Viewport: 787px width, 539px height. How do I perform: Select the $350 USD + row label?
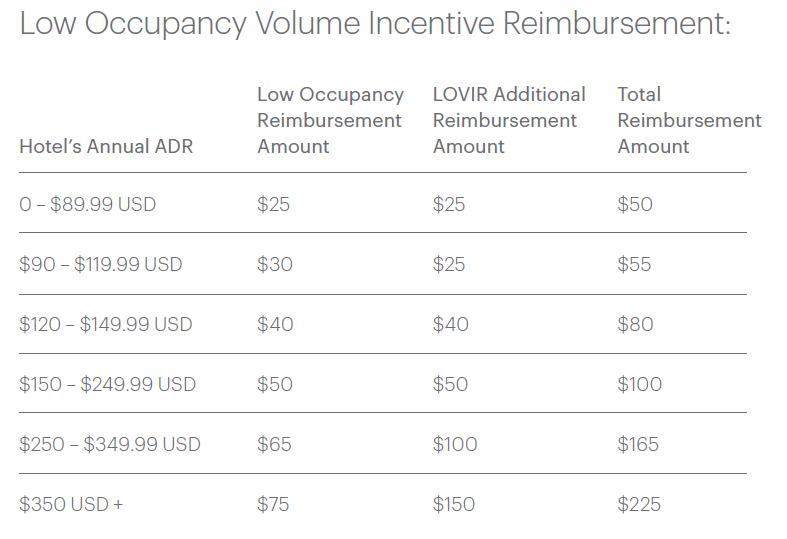pos(71,504)
